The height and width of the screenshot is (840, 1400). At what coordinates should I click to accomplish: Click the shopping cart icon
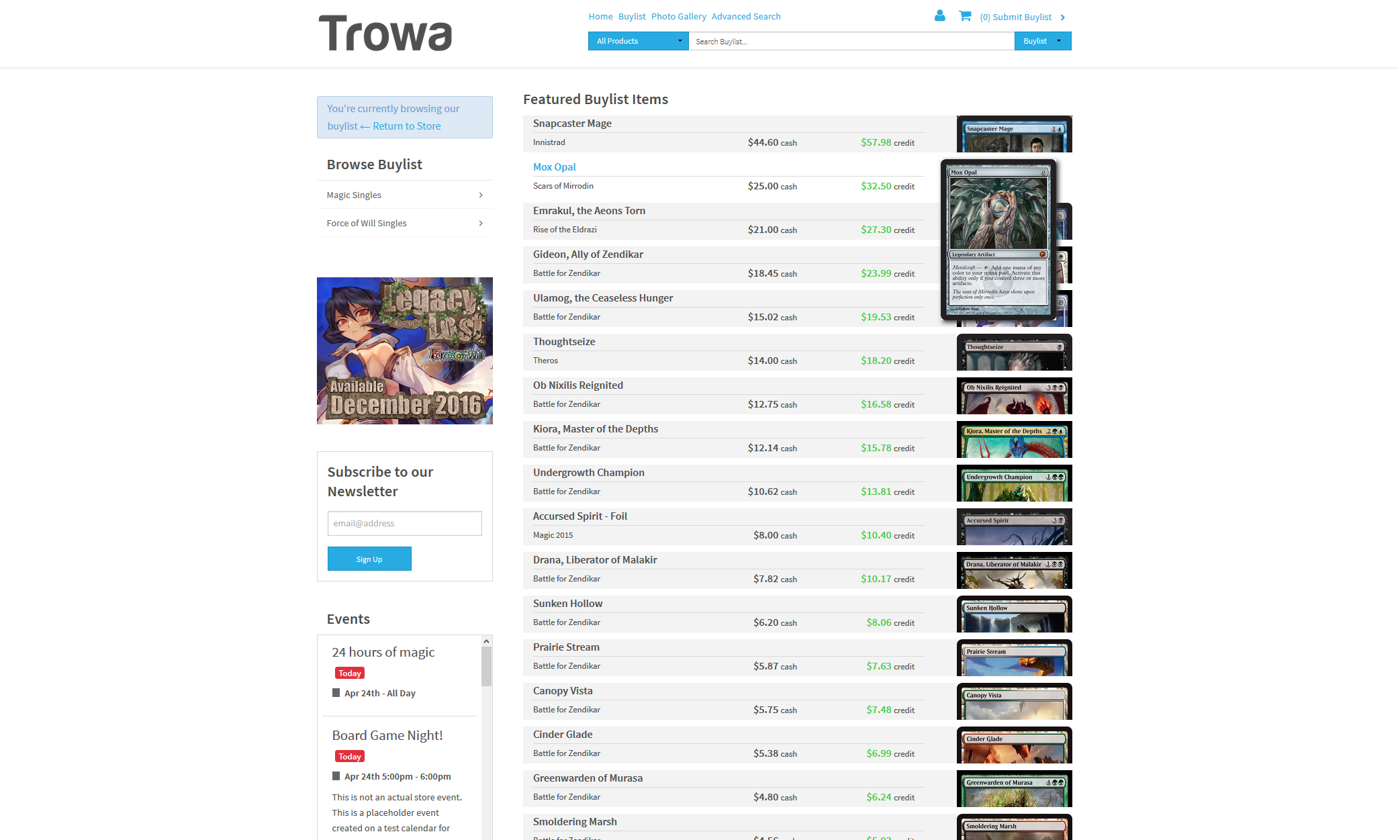pos(965,16)
